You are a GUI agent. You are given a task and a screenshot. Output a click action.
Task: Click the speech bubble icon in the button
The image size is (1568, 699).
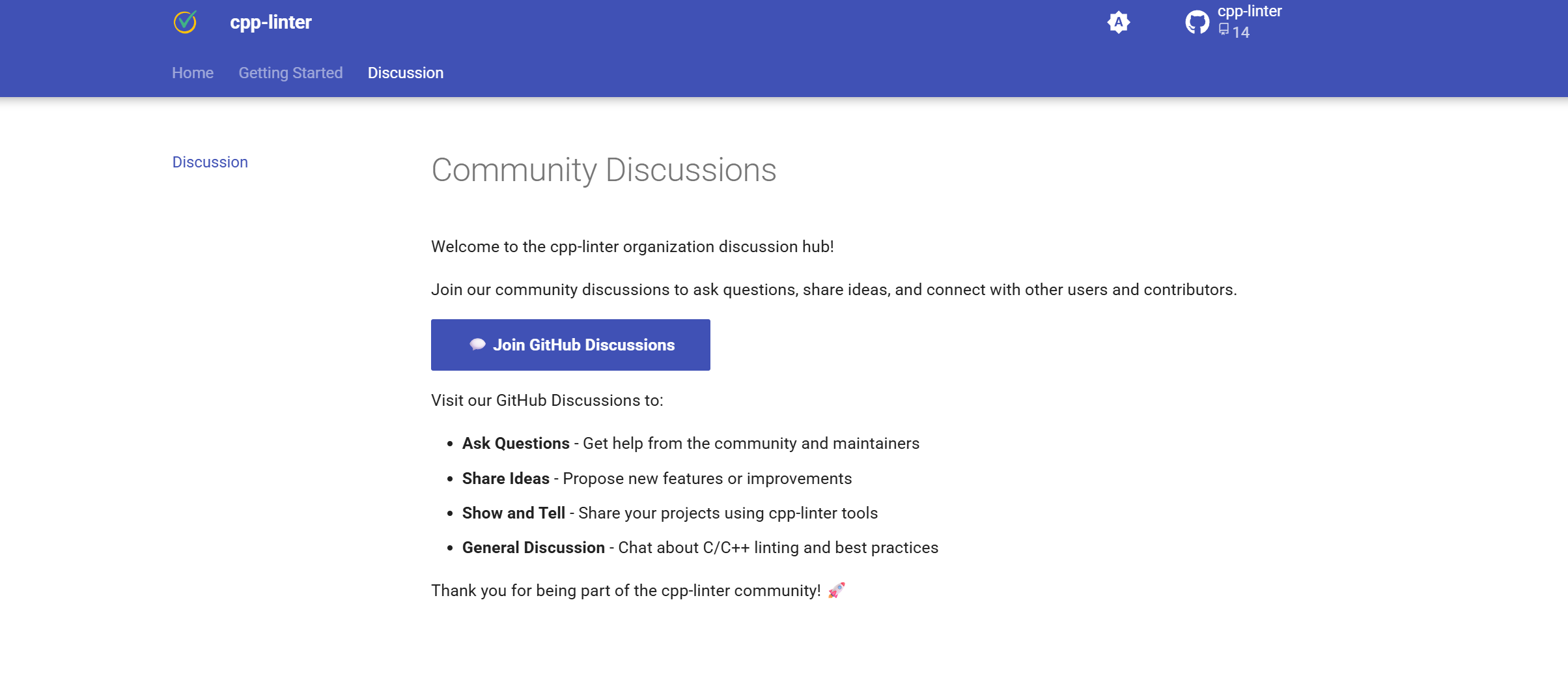(x=477, y=345)
